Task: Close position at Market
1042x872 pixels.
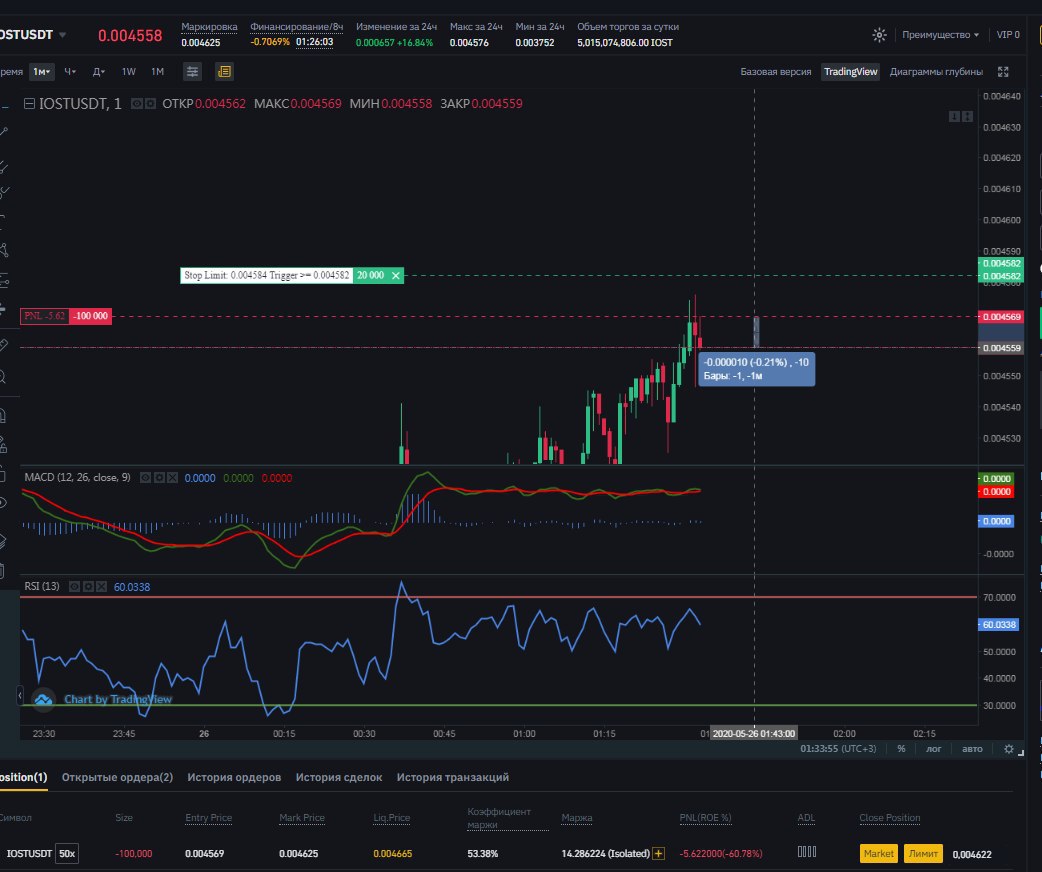Action: 879,853
